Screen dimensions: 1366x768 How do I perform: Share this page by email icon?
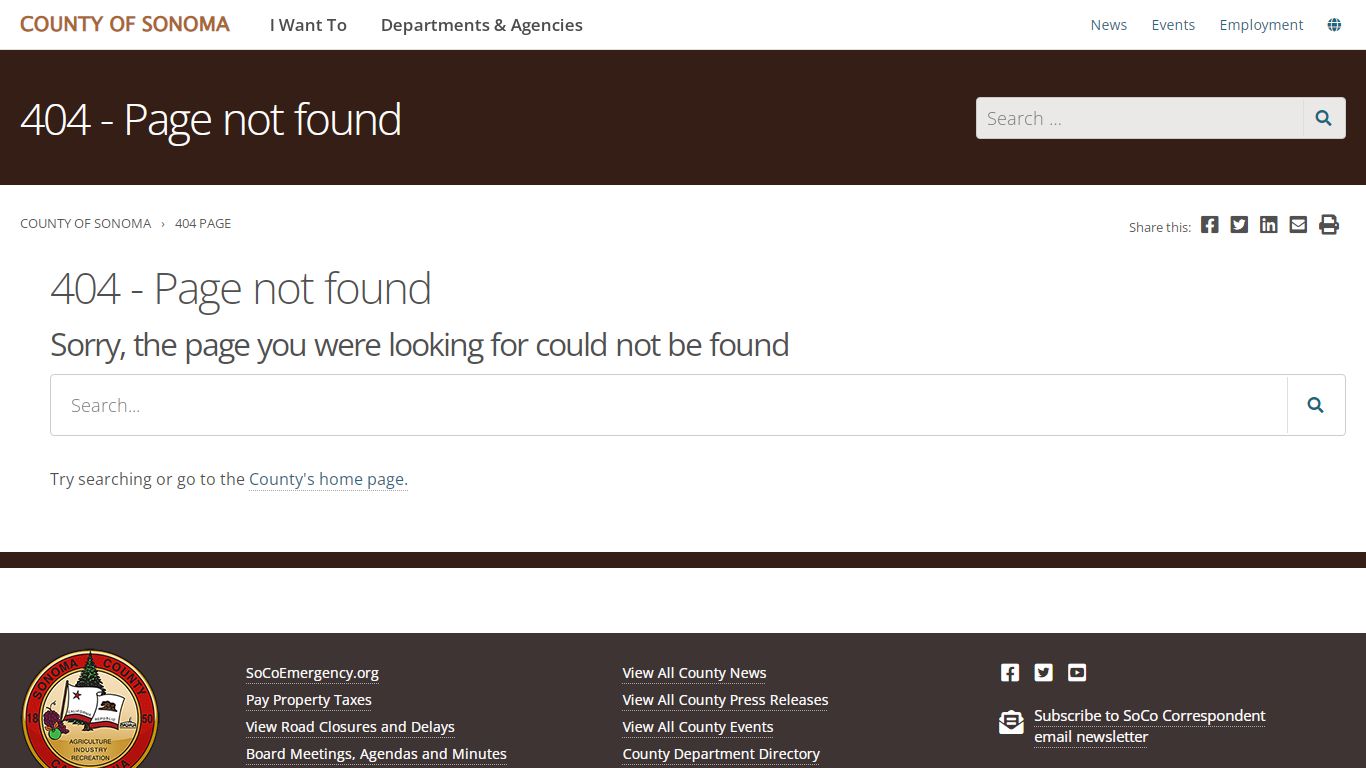coord(1298,225)
